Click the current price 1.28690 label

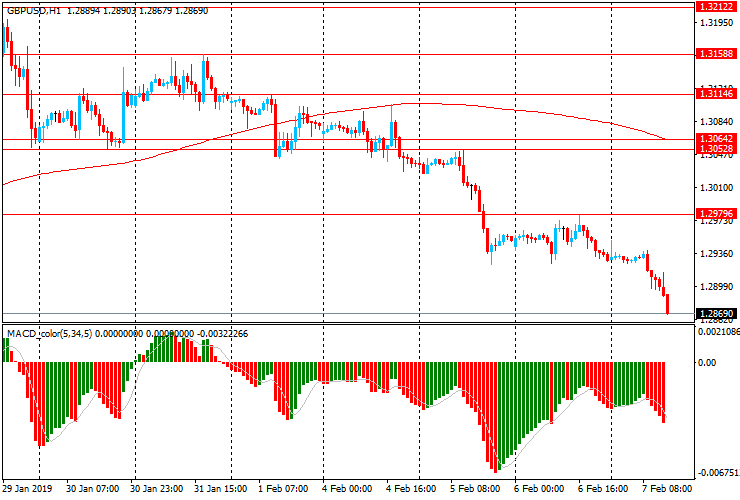point(716,313)
